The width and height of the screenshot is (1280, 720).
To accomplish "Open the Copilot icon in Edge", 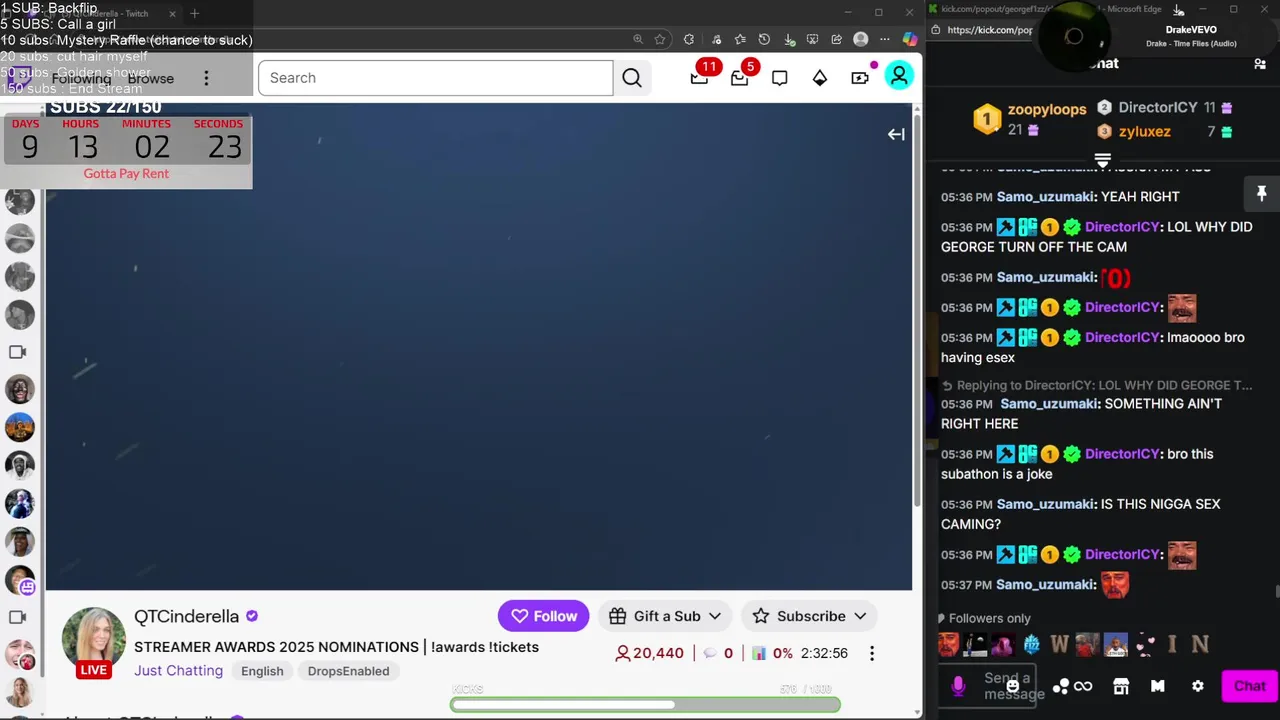I will 909,39.
